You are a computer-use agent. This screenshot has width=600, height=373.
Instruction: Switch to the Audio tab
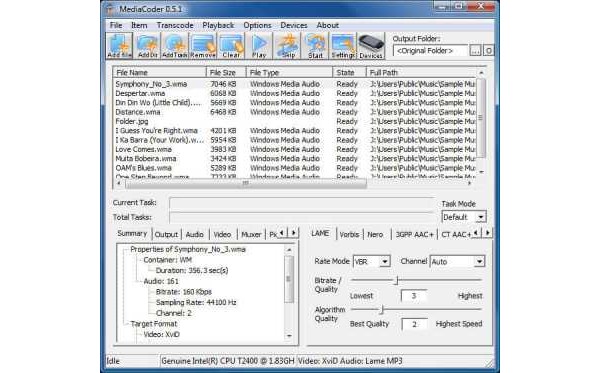pos(194,234)
